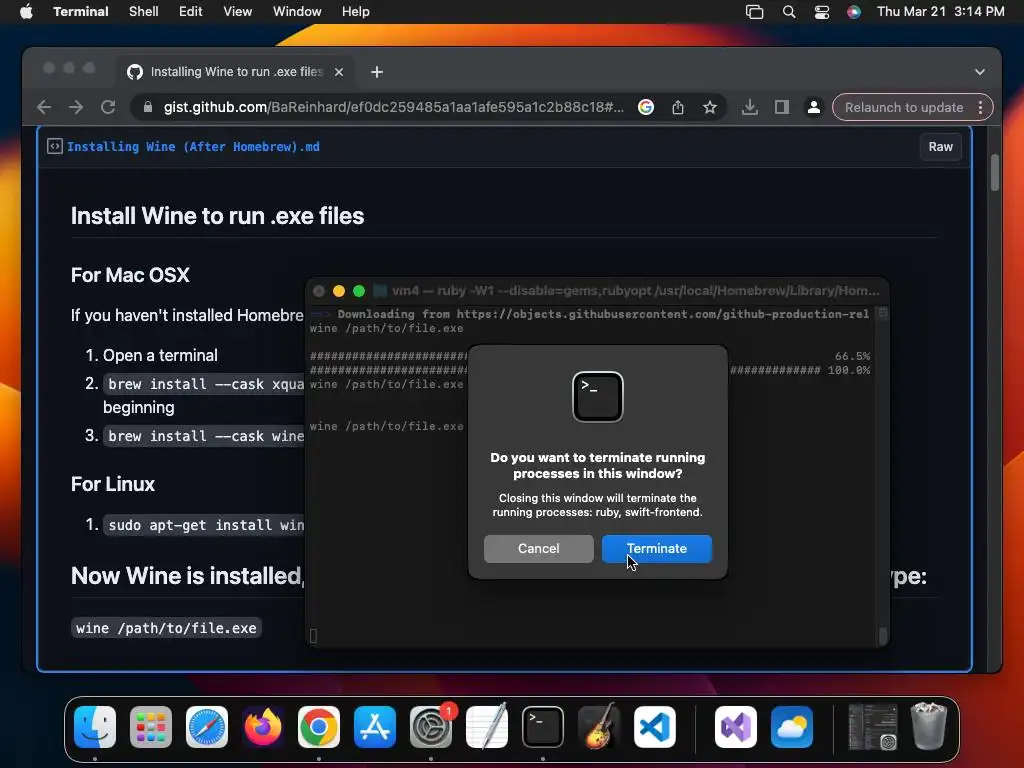This screenshot has height=768, width=1024.
Task: Open the Edit menu
Action: coord(191,12)
